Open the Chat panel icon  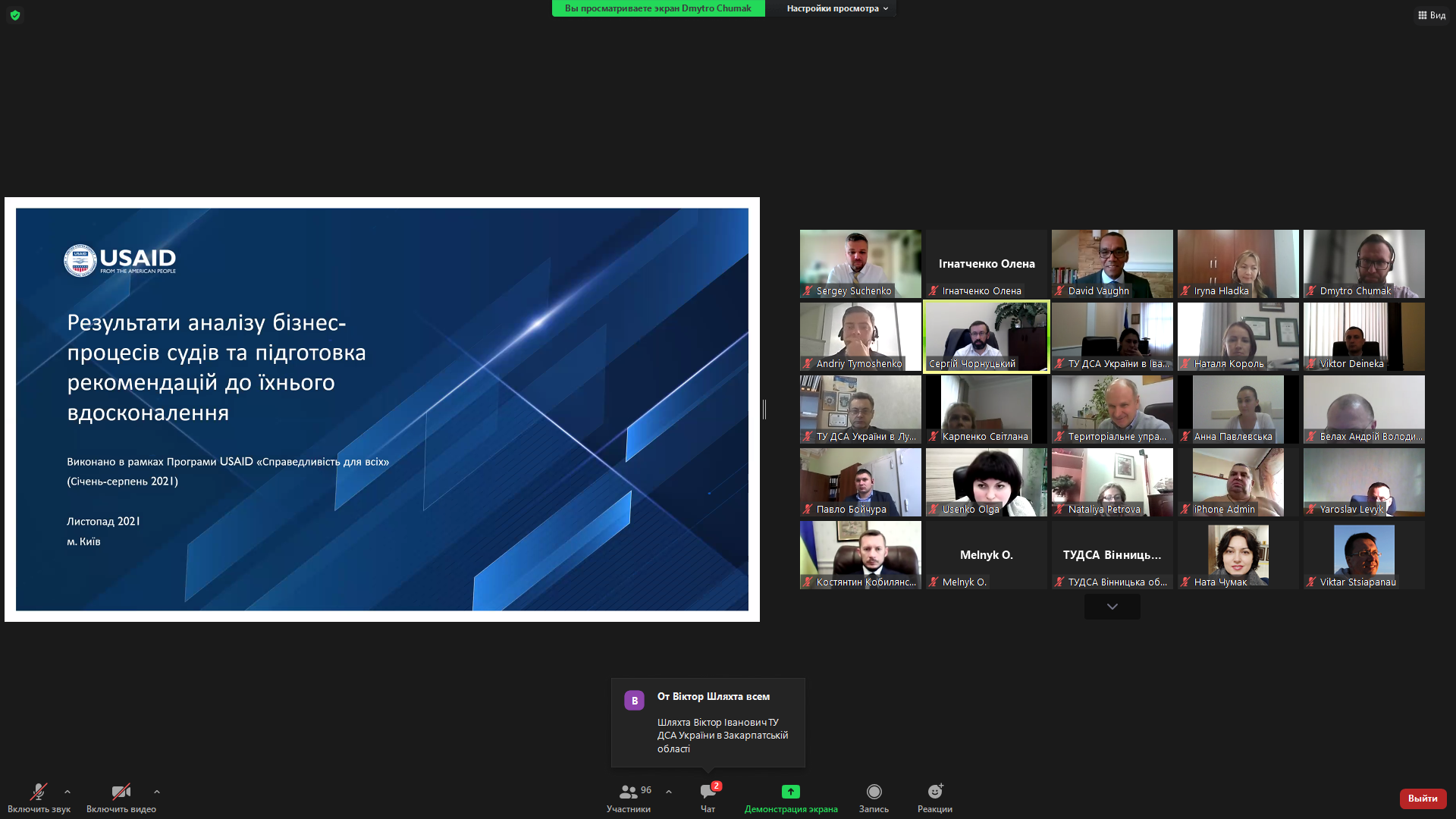click(708, 792)
